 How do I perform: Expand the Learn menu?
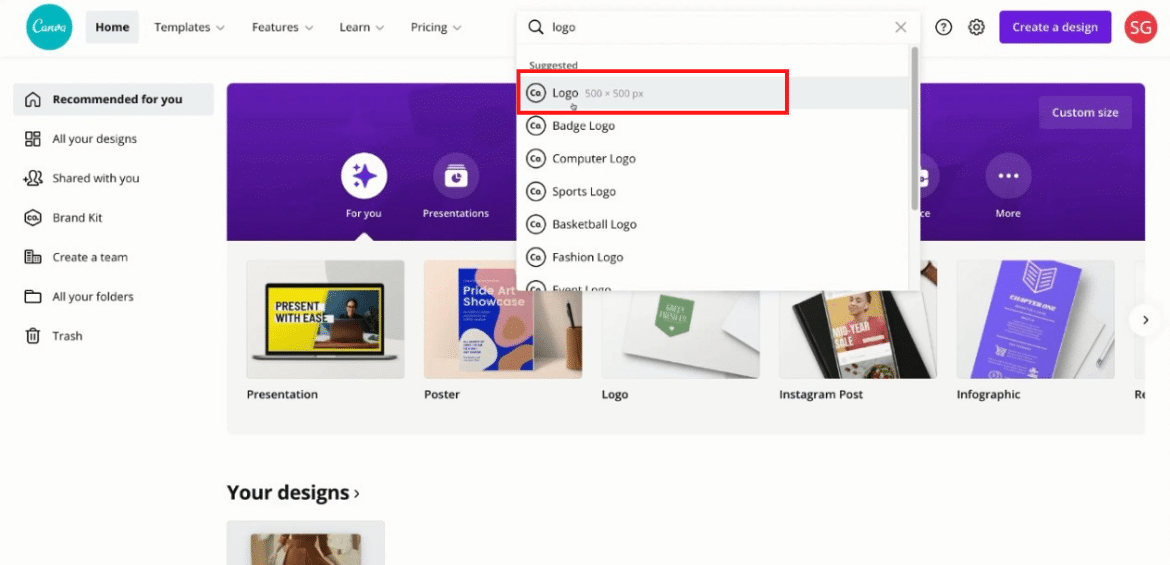[x=362, y=28]
